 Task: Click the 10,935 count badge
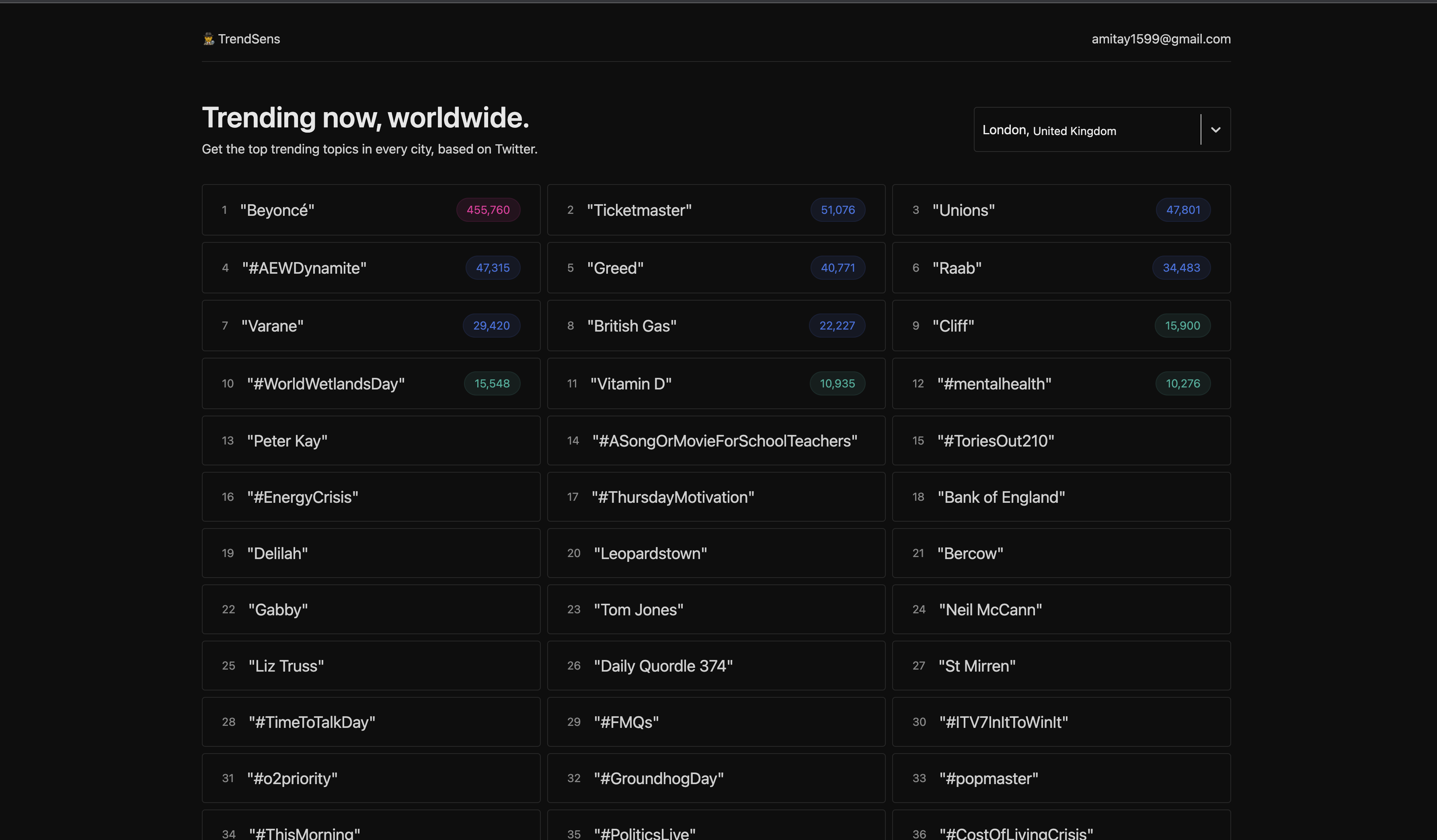click(837, 383)
